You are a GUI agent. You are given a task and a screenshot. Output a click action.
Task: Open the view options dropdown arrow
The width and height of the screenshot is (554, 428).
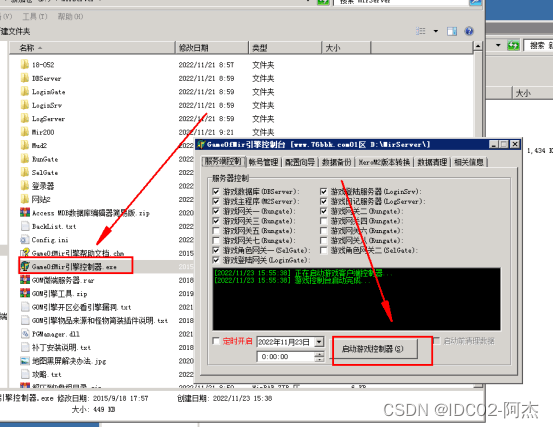(x=436, y=31)
